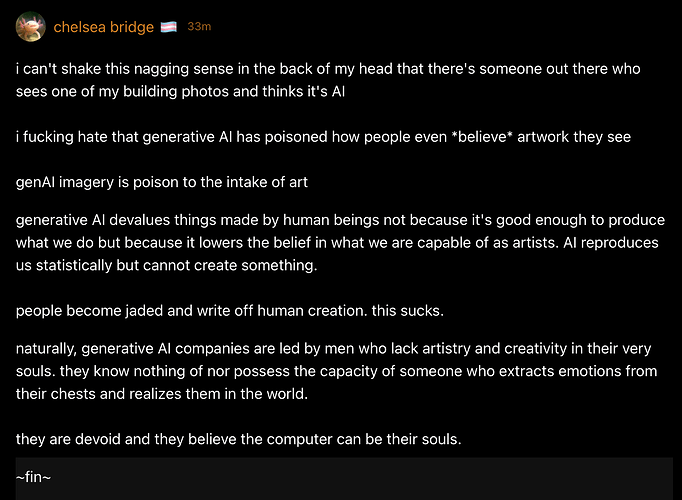Click the sentence "this sucks."

[x=408, y=311]
